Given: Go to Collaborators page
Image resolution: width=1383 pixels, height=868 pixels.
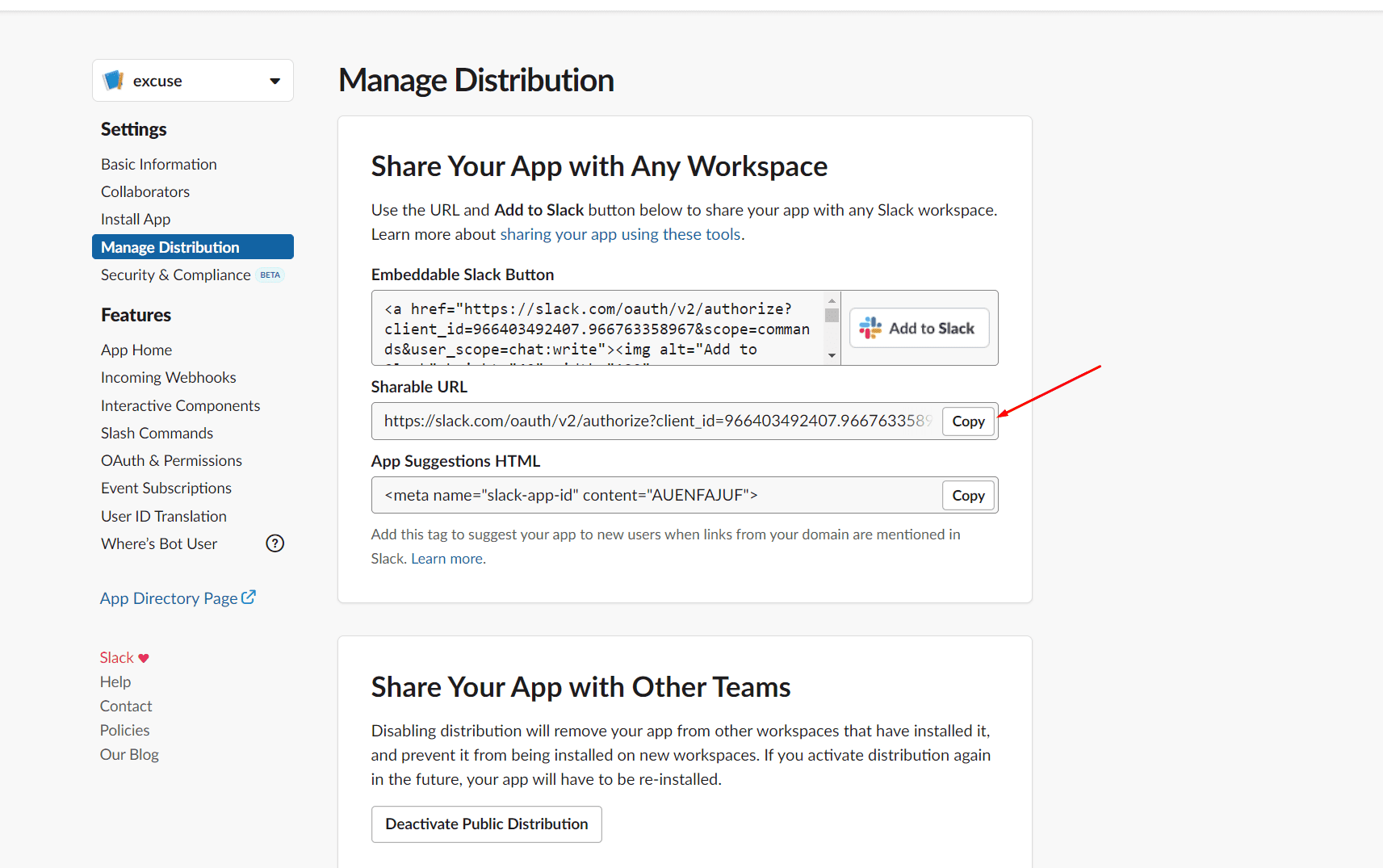Looking at the screenshot, I should 145,191.
